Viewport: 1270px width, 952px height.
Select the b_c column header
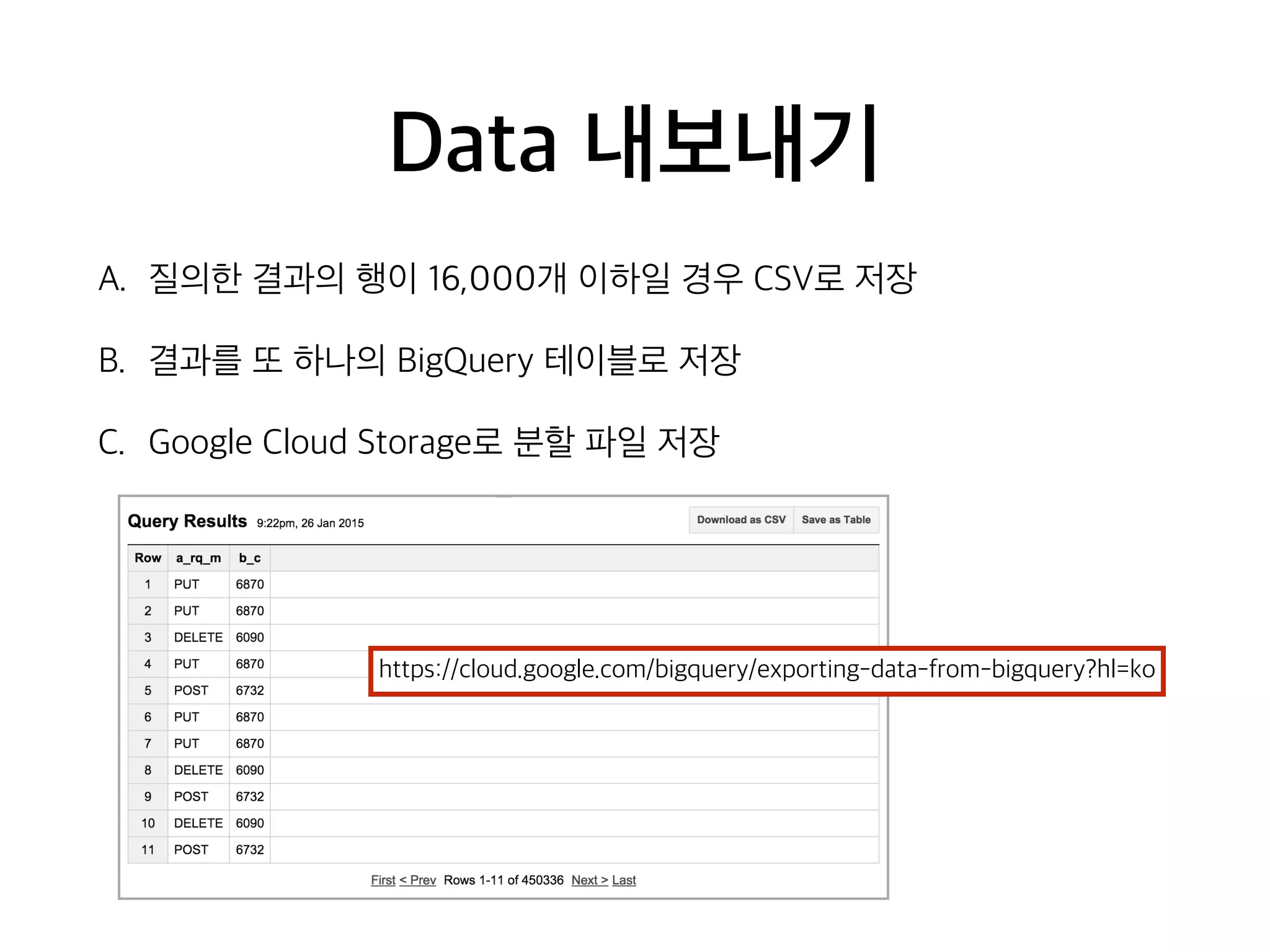coord(250,558)
